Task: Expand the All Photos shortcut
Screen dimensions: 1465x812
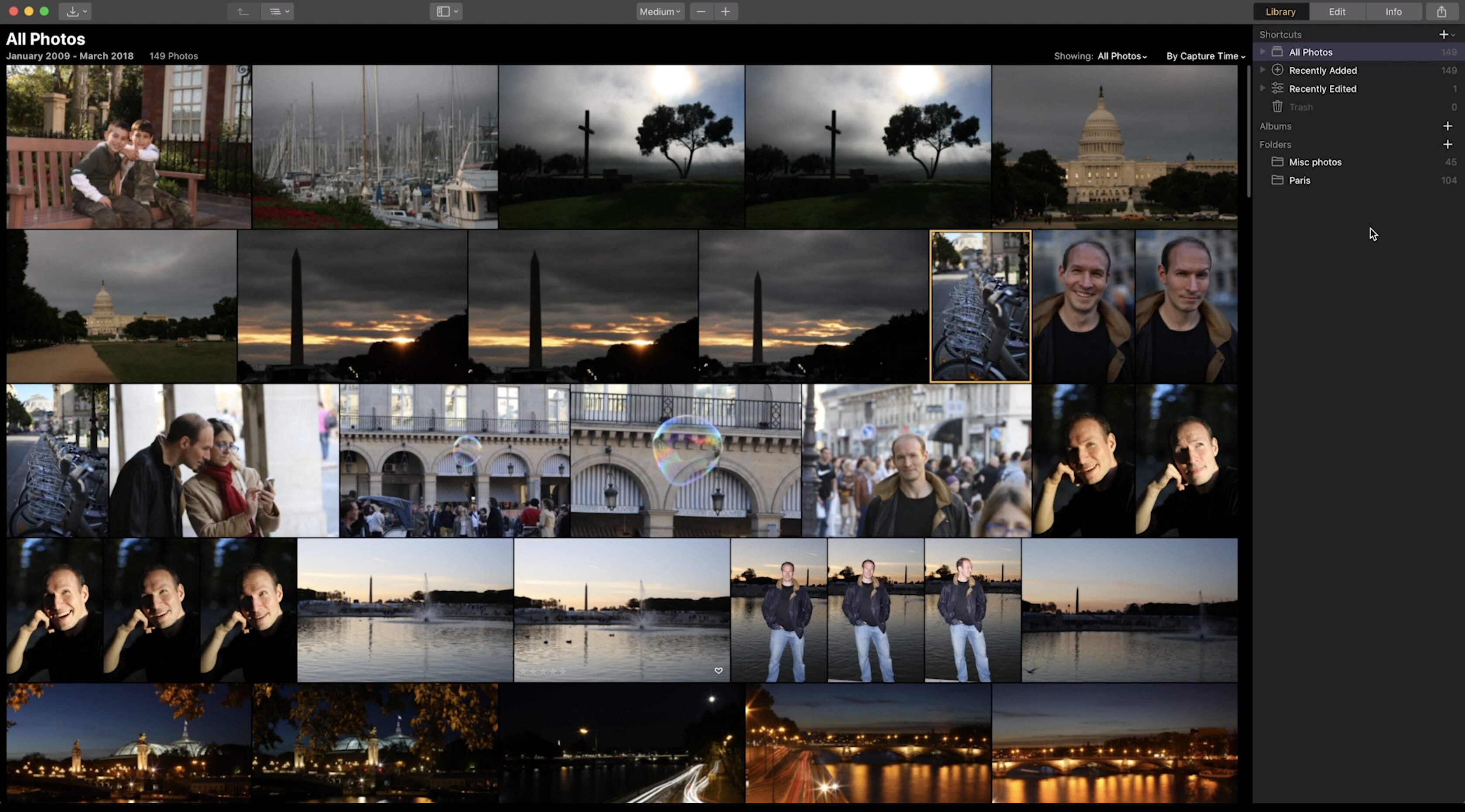Action: pyautogui.click(x=1263, y=52)
